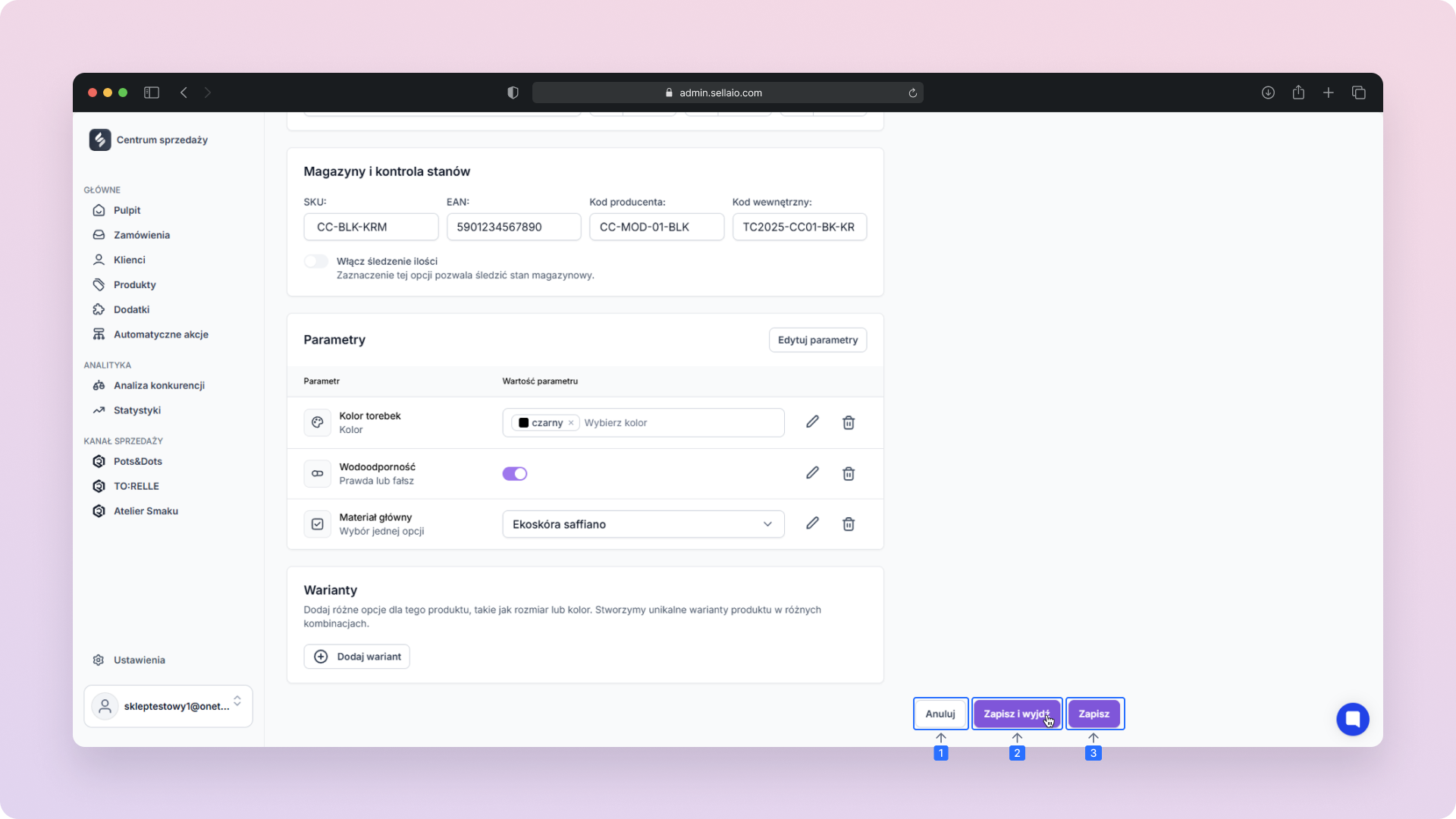
Task: Select Automatyczne akcje menu item
Action: (x=161, y=334)
